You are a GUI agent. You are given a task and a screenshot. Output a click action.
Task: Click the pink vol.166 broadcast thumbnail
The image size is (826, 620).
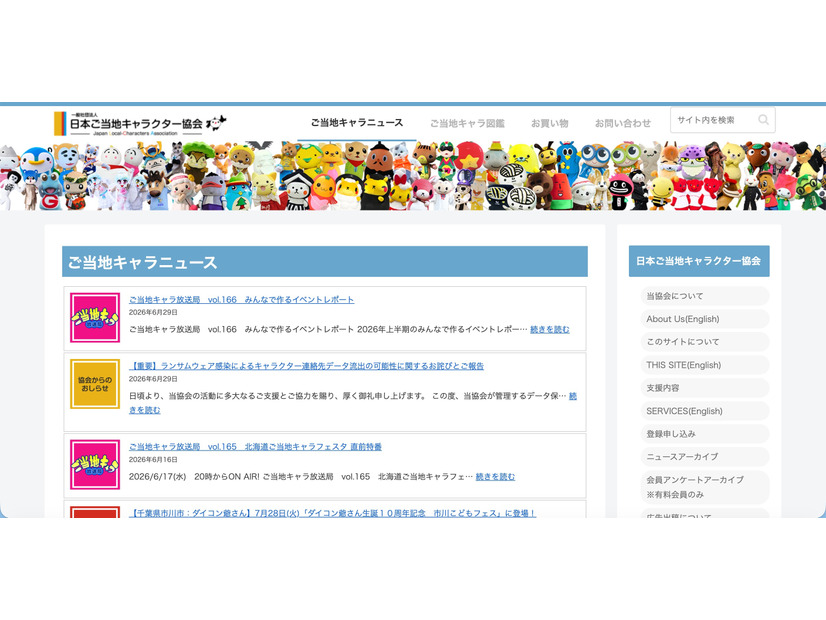click(x=95, y=318)
